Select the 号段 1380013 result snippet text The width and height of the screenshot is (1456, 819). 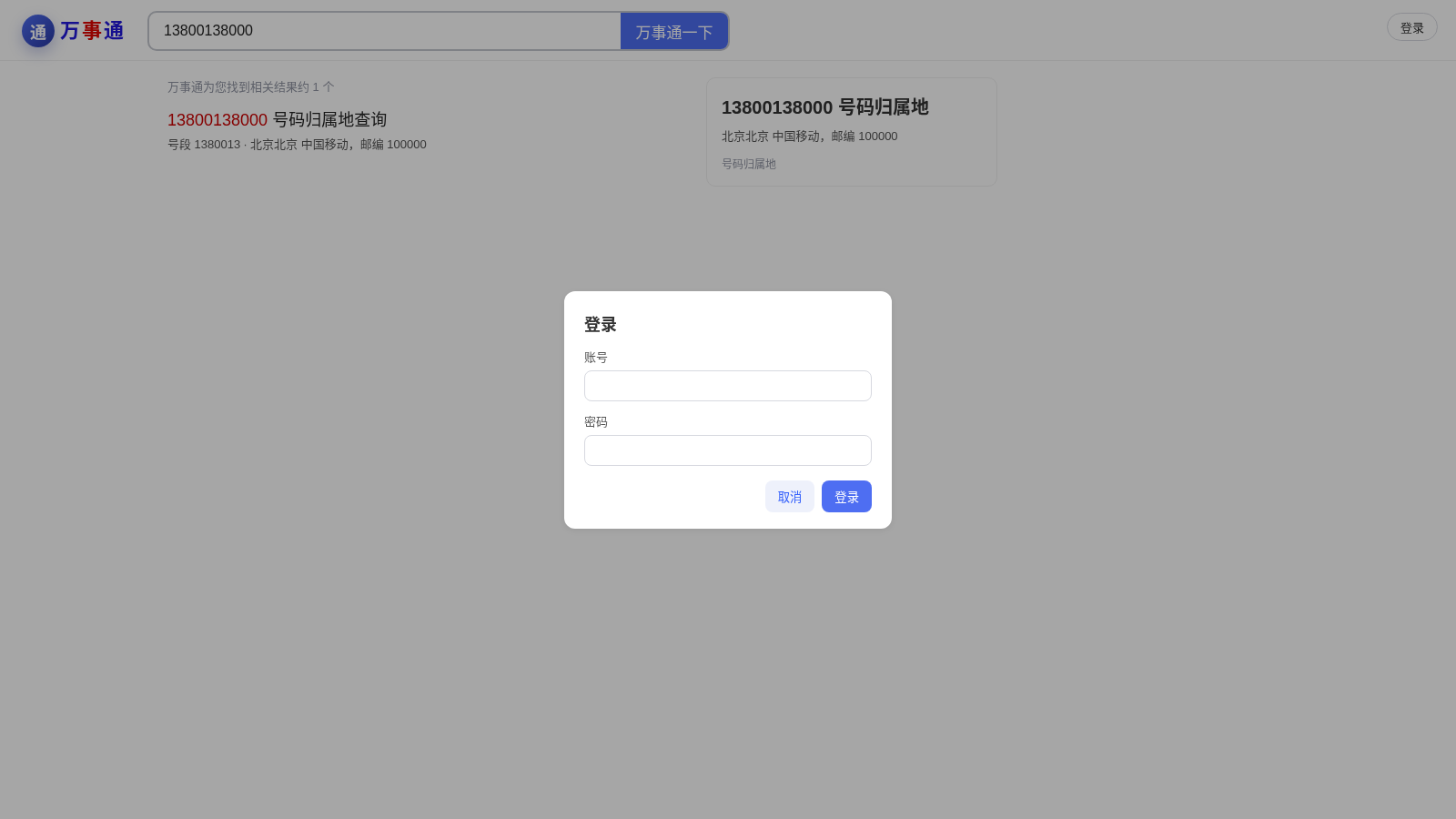pos(297,145)
